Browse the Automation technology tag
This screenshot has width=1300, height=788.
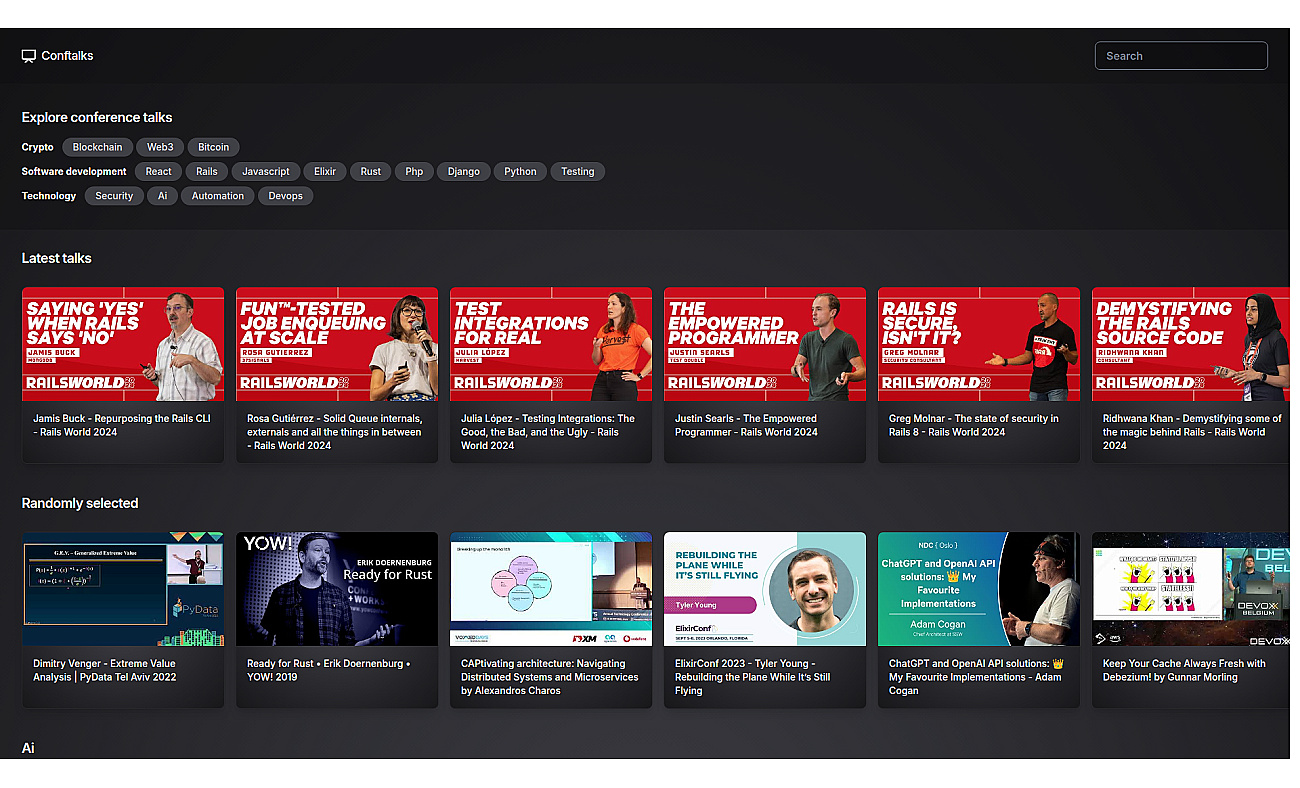(218, 196)
